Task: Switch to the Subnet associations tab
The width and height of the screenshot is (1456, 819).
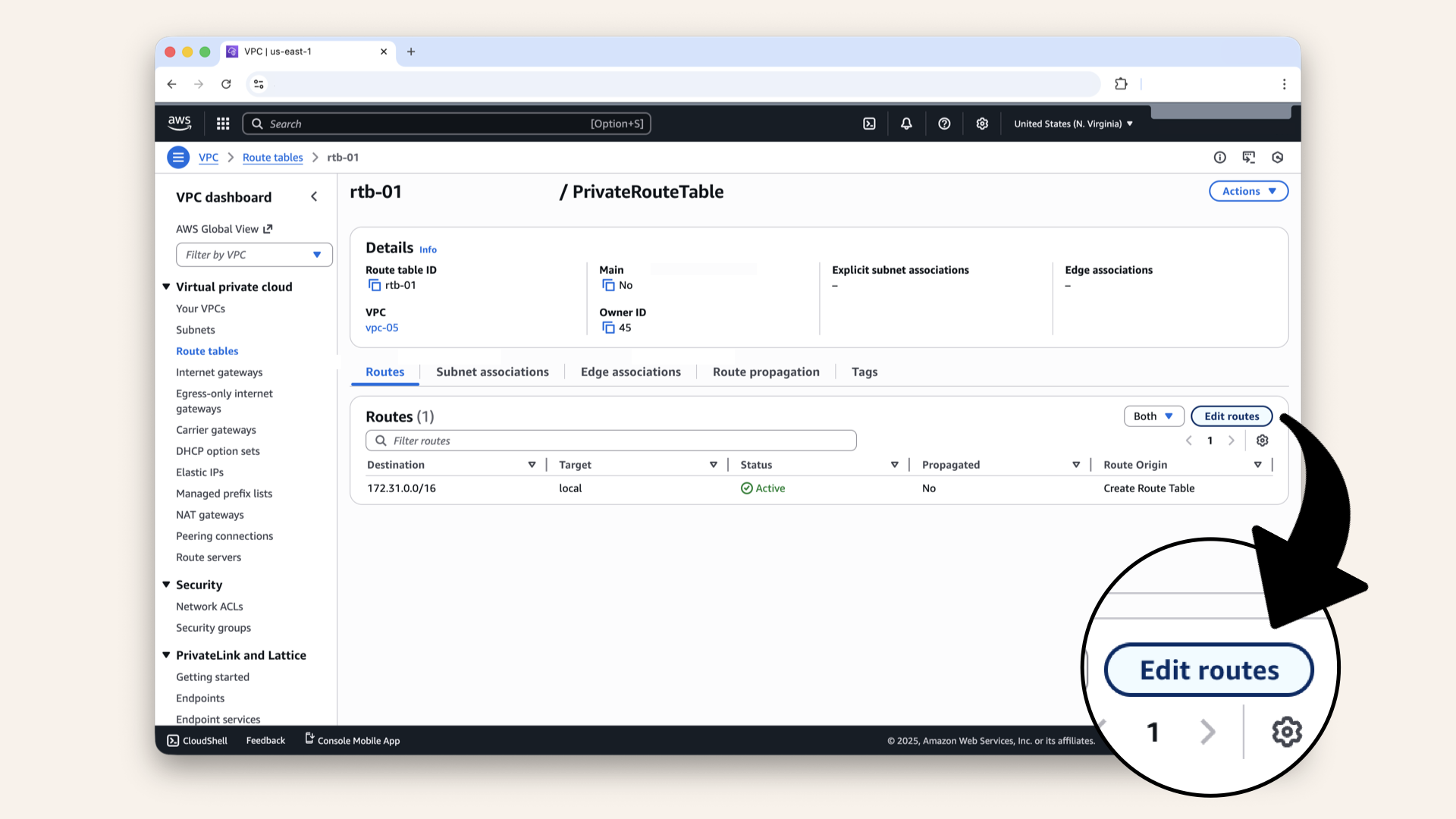Action: tap(492, 372)
